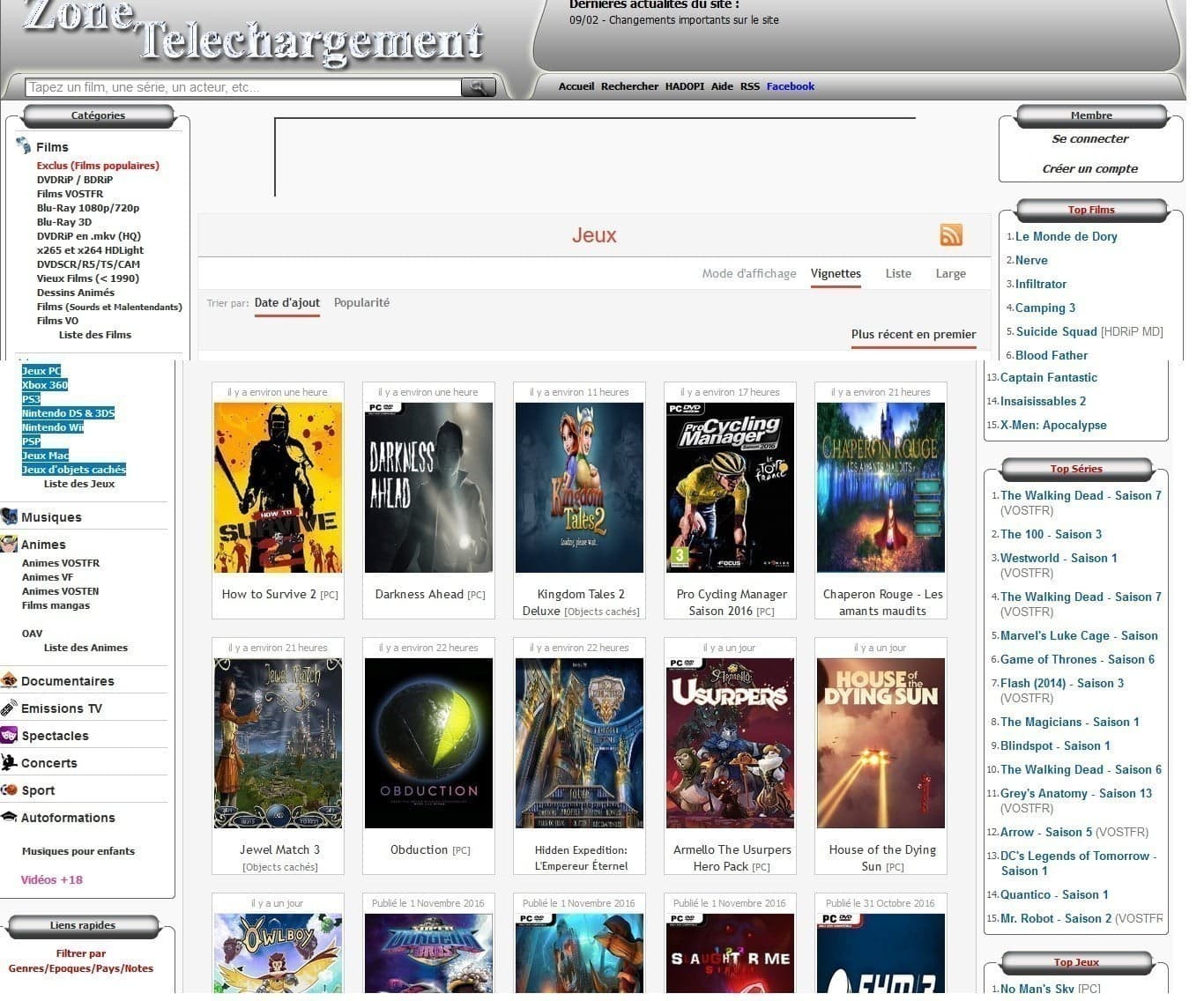
Task: Open Darkness Ahead cover thumbnail
Action: (428, 487)
